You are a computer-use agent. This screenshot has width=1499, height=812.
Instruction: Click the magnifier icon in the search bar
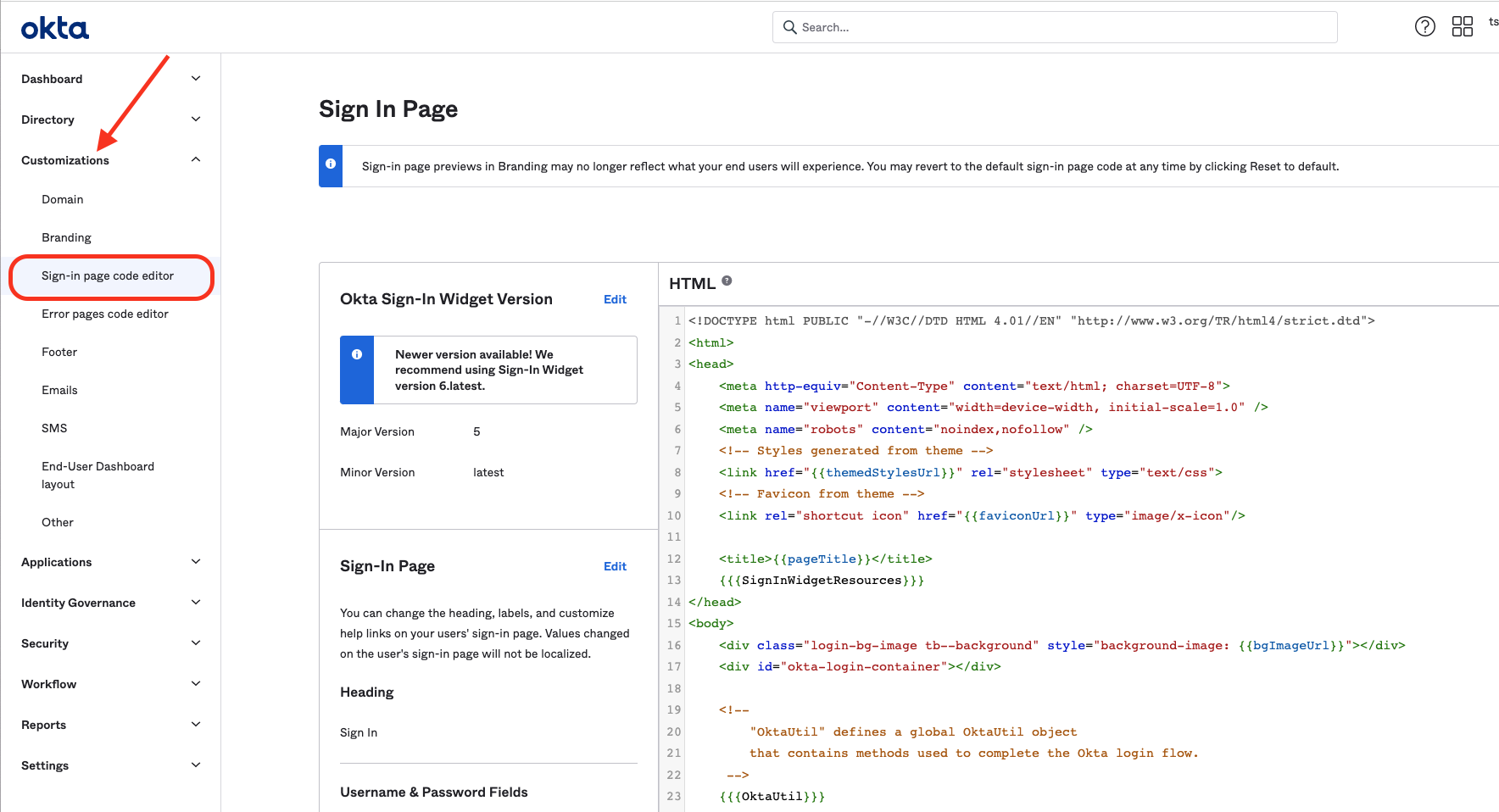point(789,27)
